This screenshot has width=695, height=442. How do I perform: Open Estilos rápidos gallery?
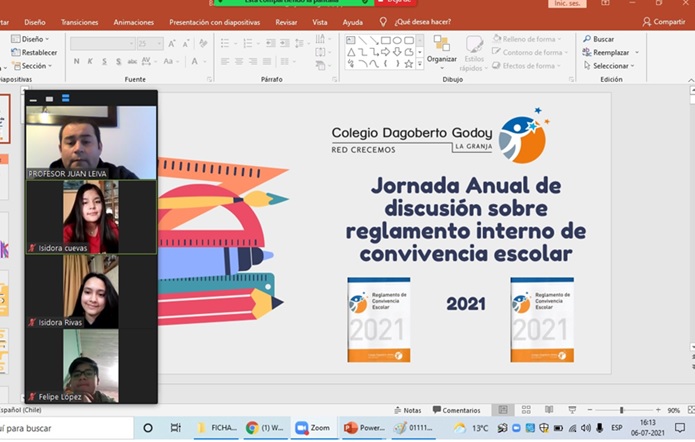(474, 53)
